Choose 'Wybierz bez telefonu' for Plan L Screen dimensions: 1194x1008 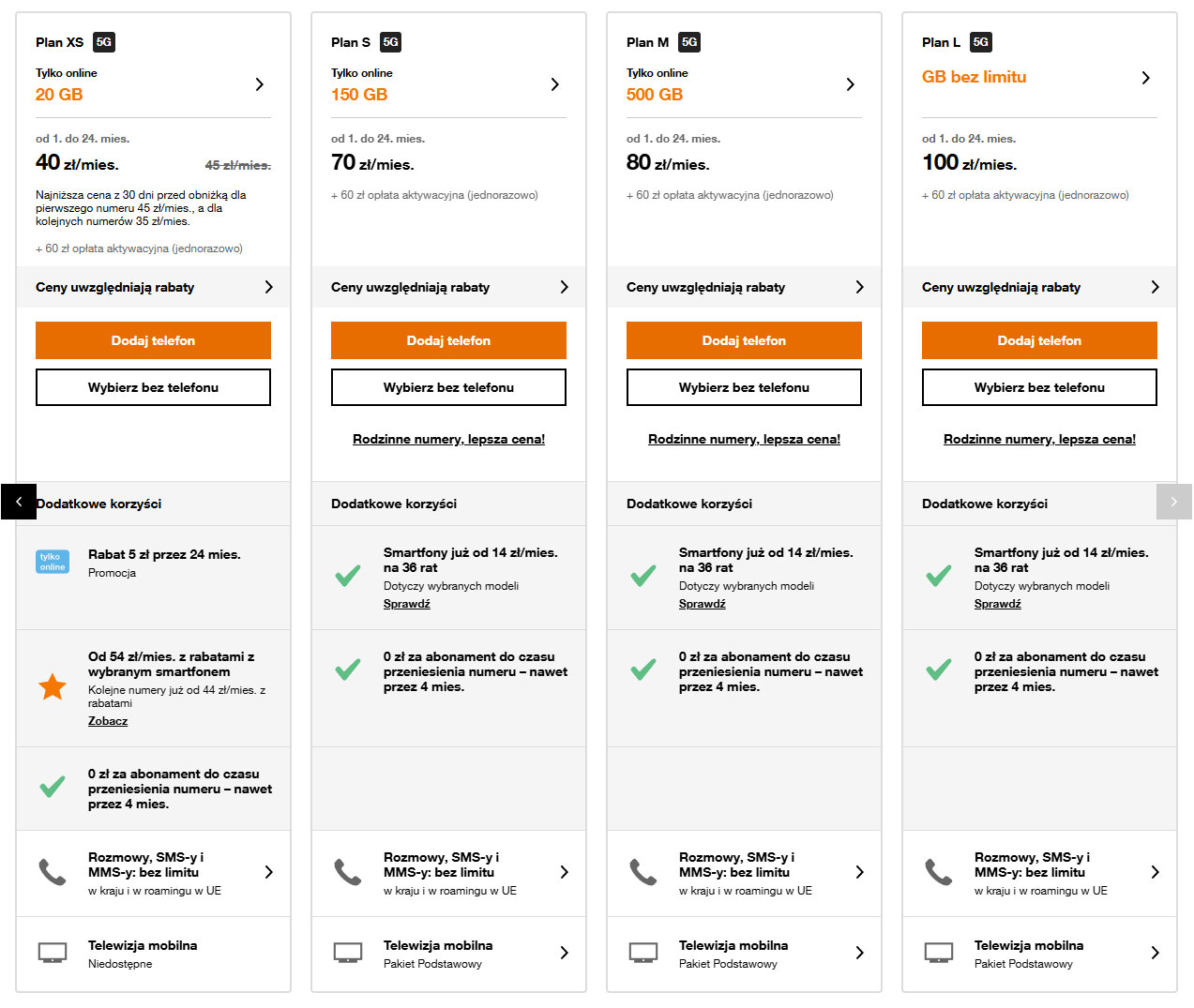1039,387
